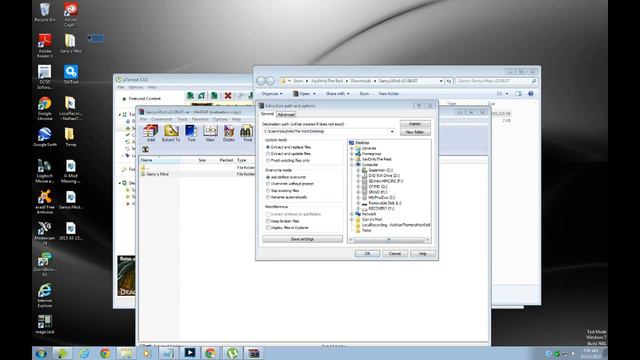This screenshot has height=360, width=640.
Task: Click OK in the extraction dialog
Action: coord(367,253)
